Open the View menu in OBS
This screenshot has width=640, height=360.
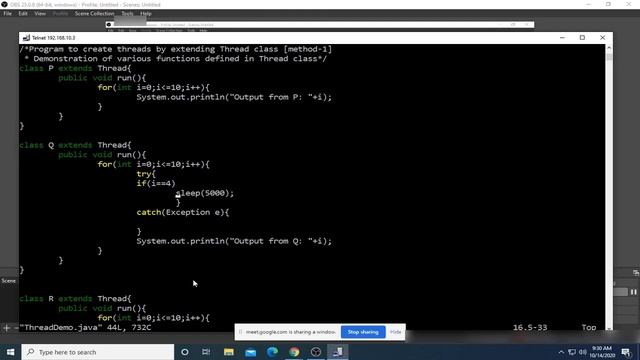[40, 13]
